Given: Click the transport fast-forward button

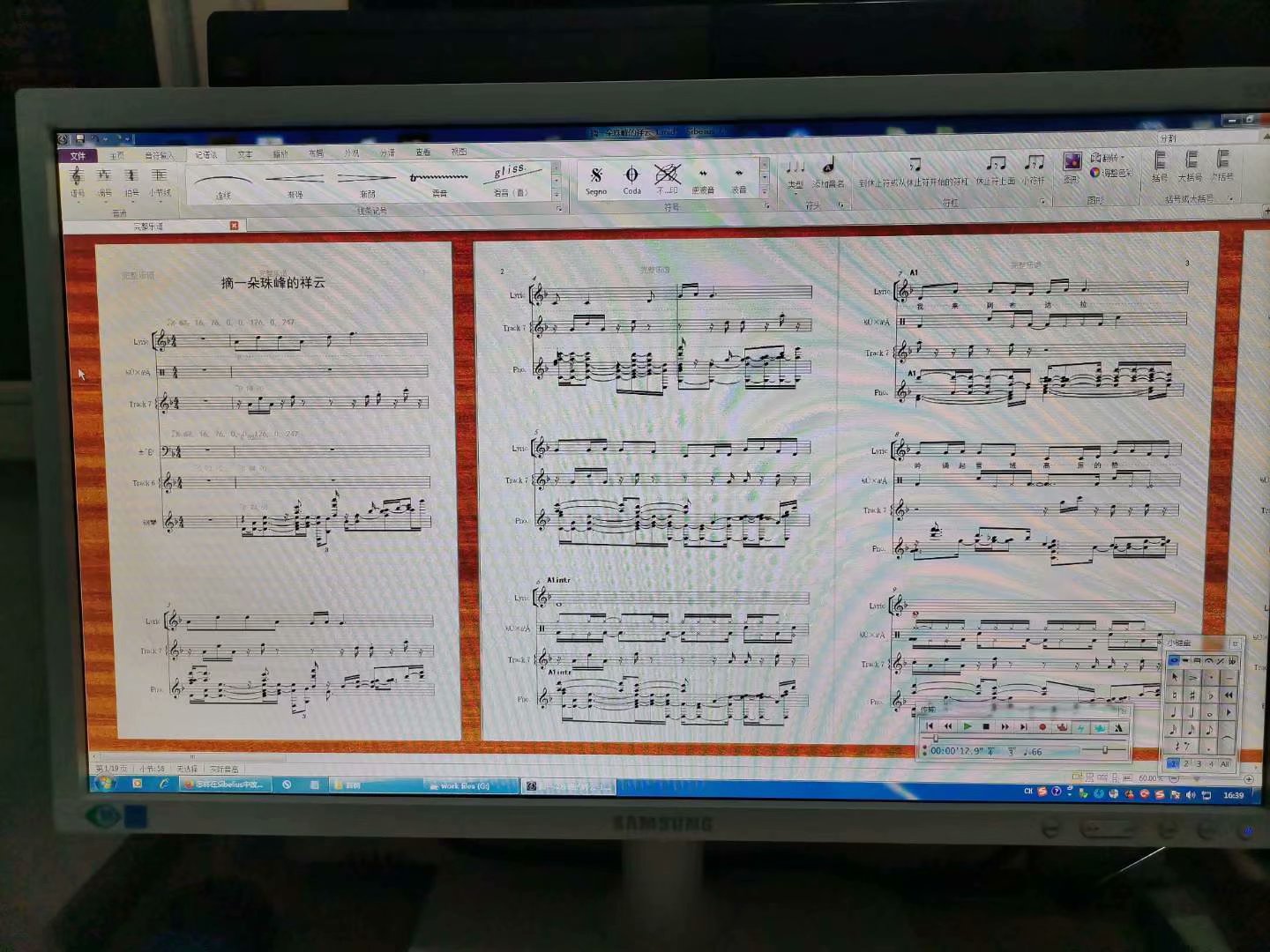Looking at the screenshot, I should point(1005,726).
